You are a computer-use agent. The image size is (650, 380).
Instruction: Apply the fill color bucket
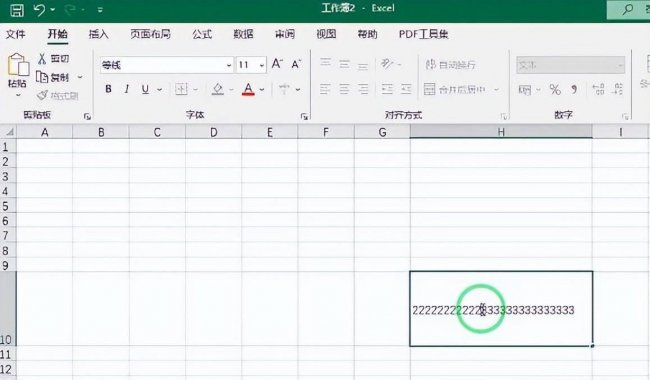pyautogui.click(x=218, y=89)
